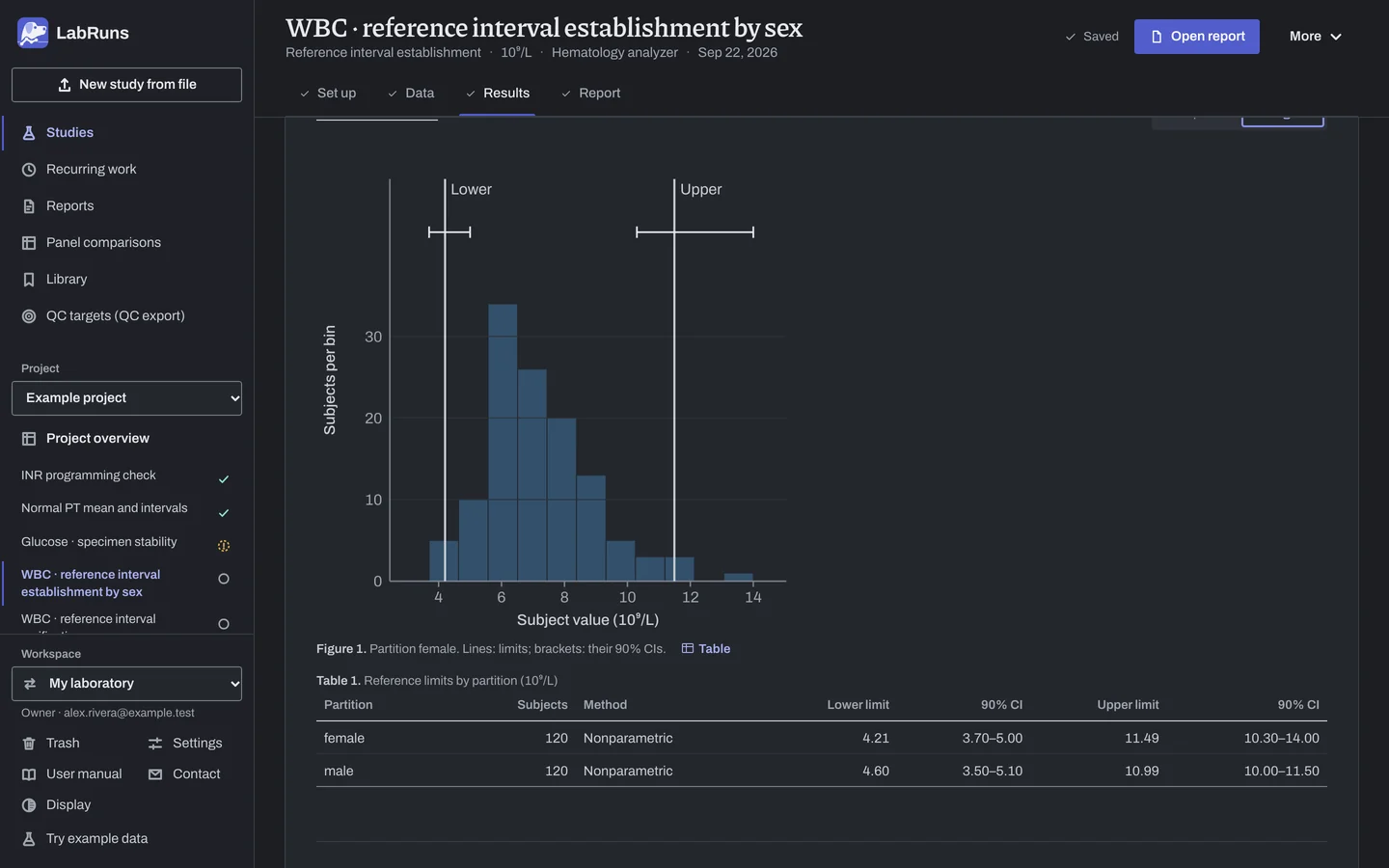
Task: Click the Saved status indicator
Action: click(x=1092, y=37)
